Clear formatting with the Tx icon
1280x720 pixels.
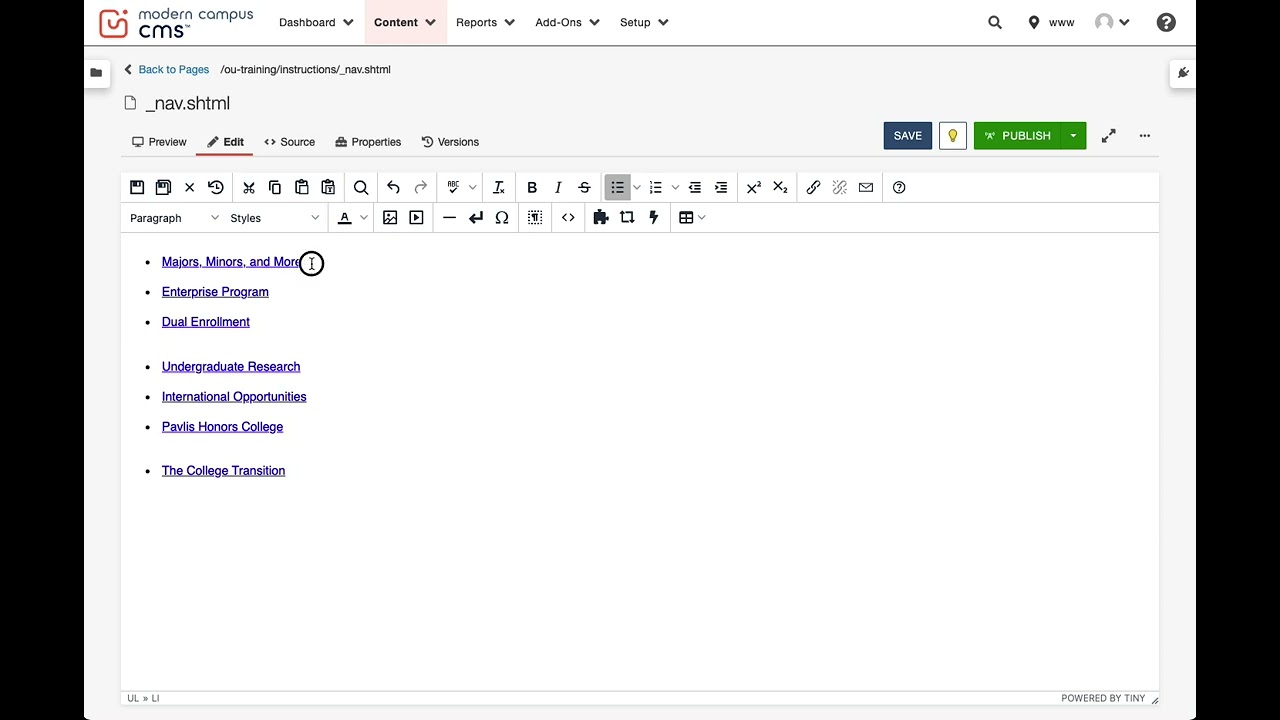point(498,187)
